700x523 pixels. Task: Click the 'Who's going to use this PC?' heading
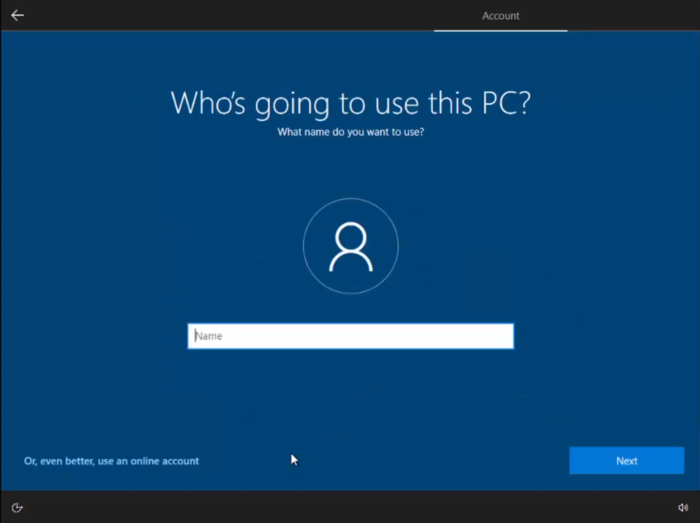(x=351, y=104)
